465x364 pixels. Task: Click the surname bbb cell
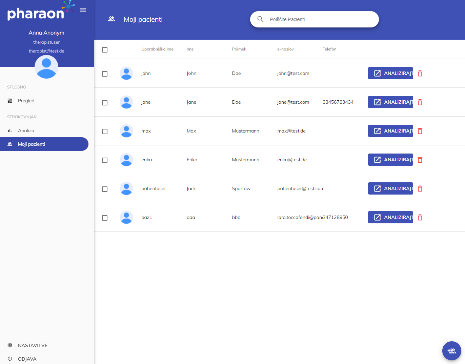coord(236,217)
